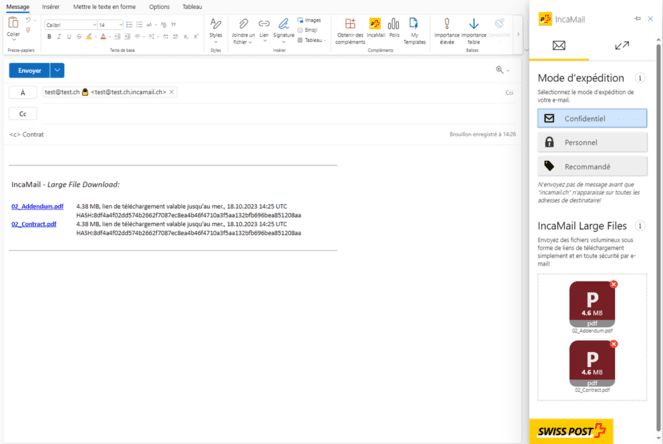Choose the Personnel sending mode

click(592, 142)
